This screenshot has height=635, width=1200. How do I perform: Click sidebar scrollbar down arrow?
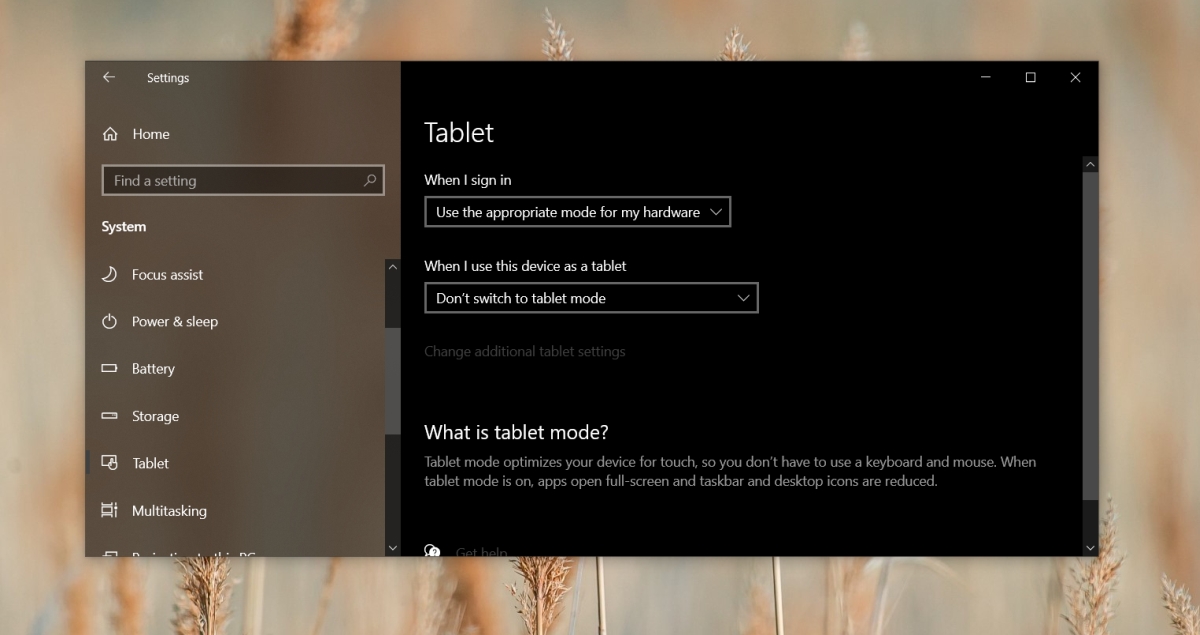(x=392, y=548)
